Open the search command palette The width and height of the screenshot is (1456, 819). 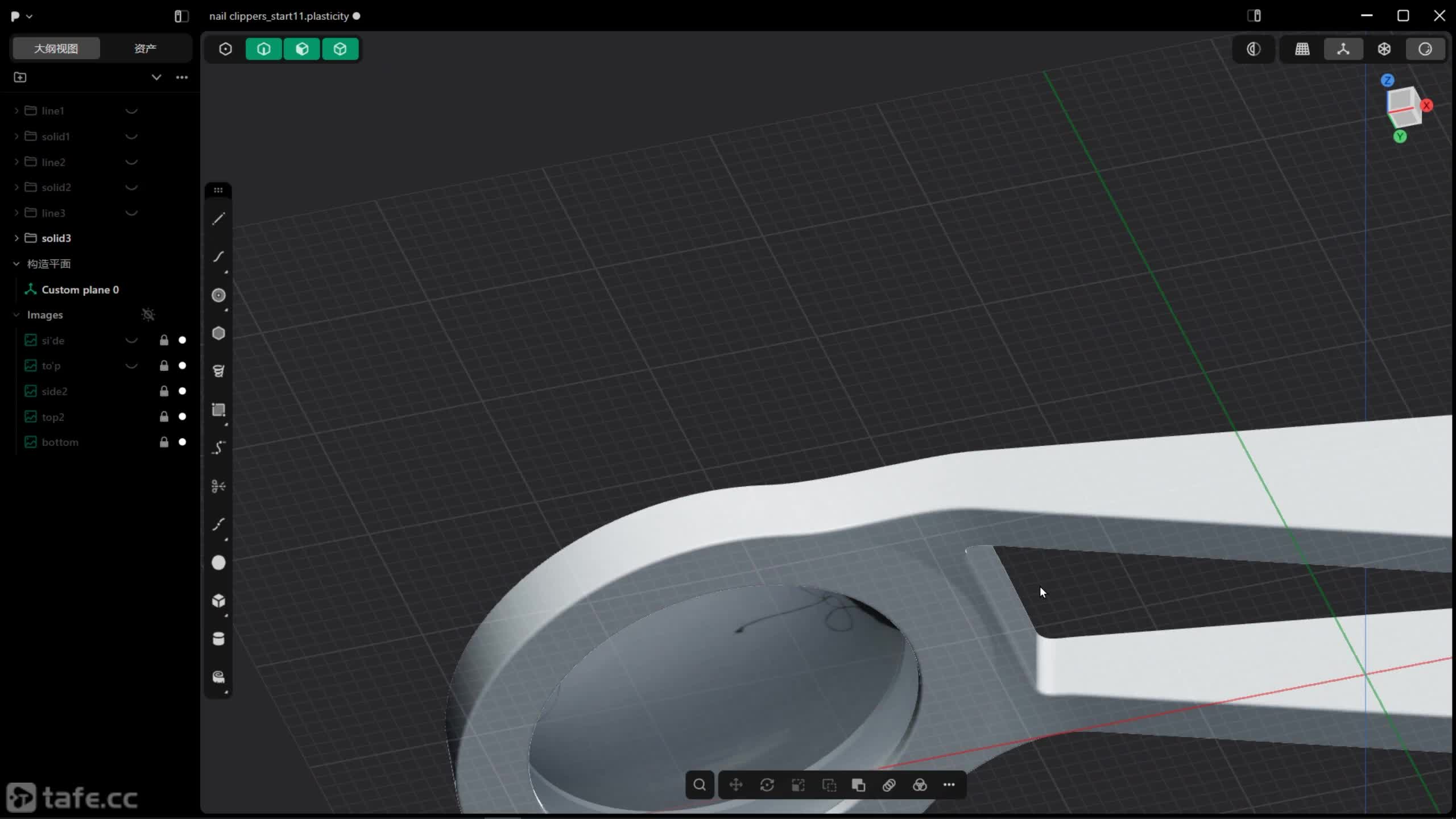pyautogui.click(x=700, y=785)
